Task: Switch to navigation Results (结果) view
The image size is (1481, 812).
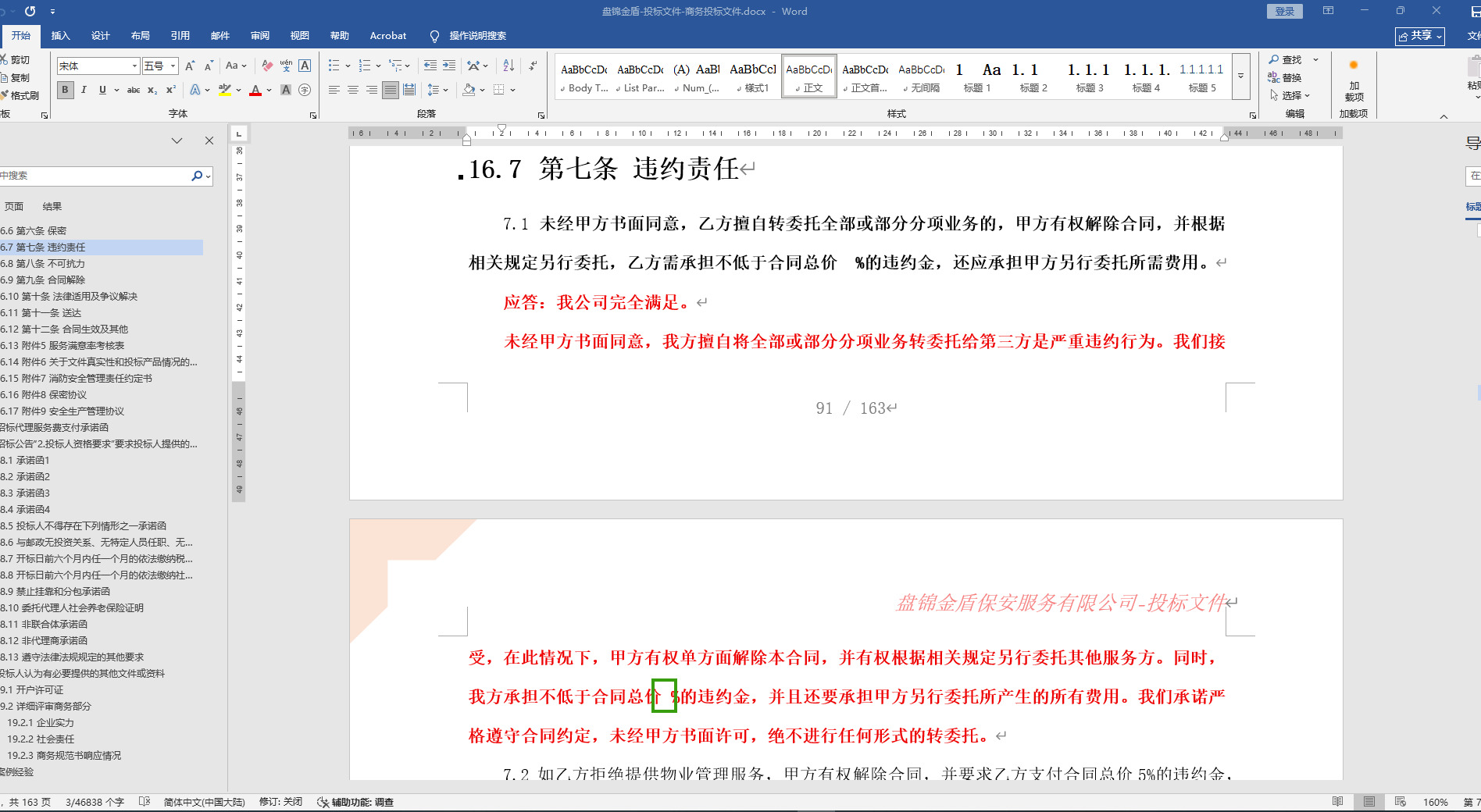Action: [52, 207]
